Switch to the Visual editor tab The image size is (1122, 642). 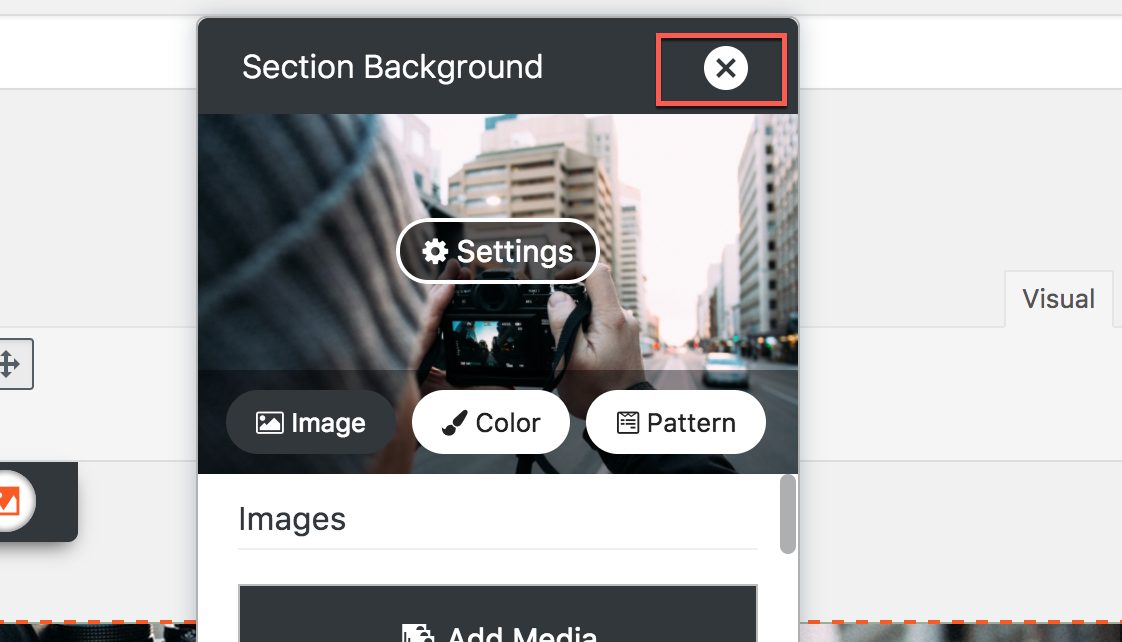point(1058,299)
